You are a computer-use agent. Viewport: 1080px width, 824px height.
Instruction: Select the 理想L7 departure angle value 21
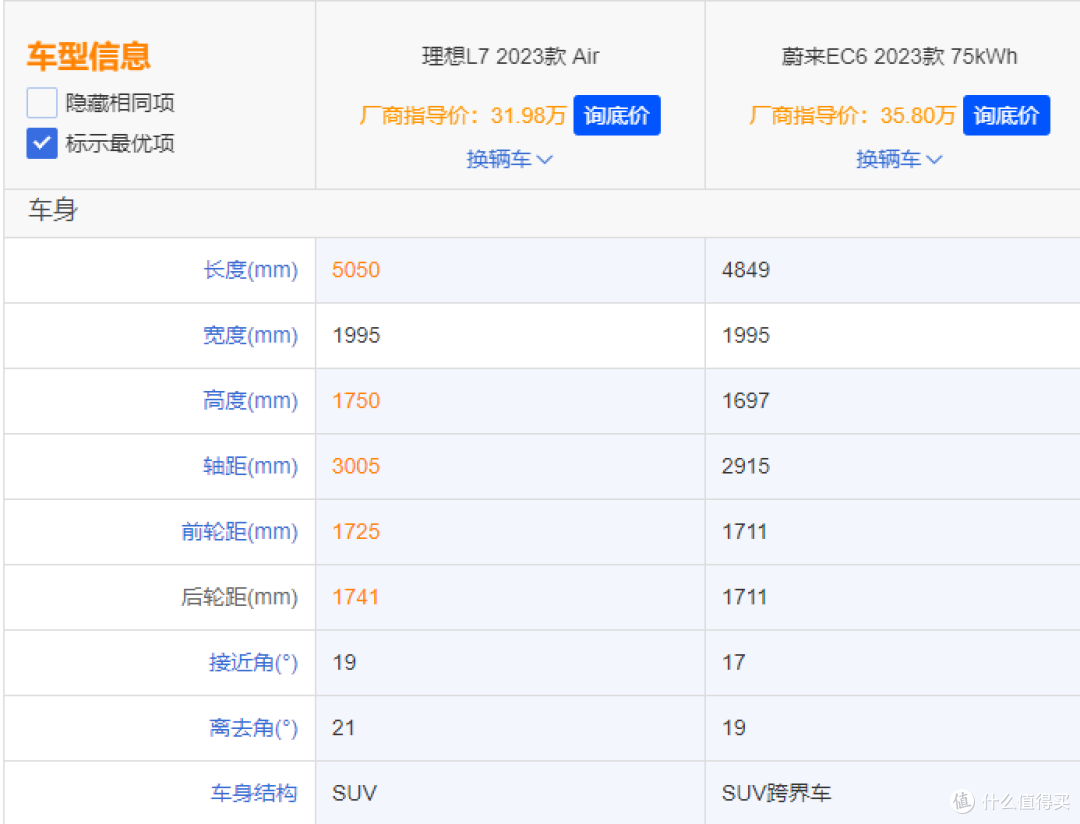(x=344, y=728)
